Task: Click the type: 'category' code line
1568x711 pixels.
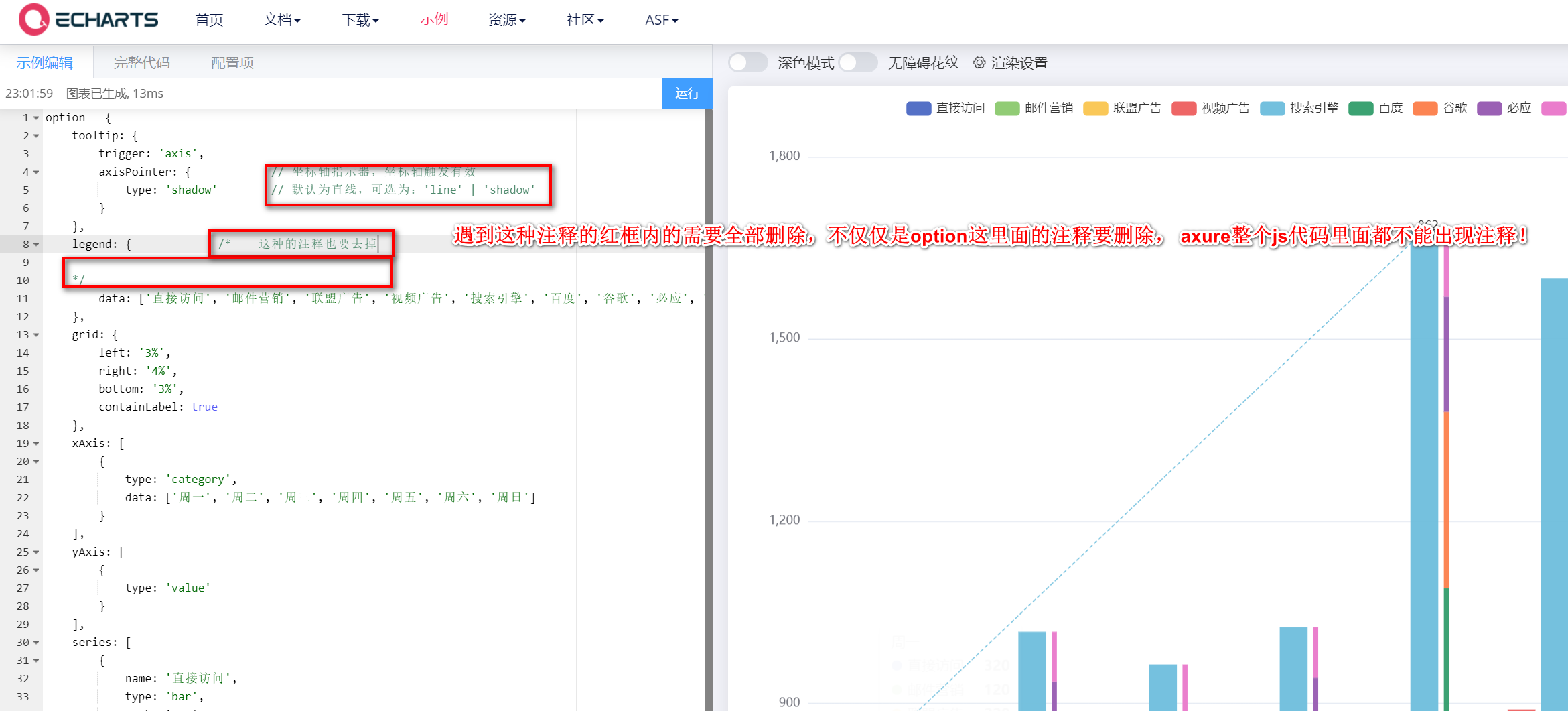Action: pyautogui.click(x=181, y=479)
